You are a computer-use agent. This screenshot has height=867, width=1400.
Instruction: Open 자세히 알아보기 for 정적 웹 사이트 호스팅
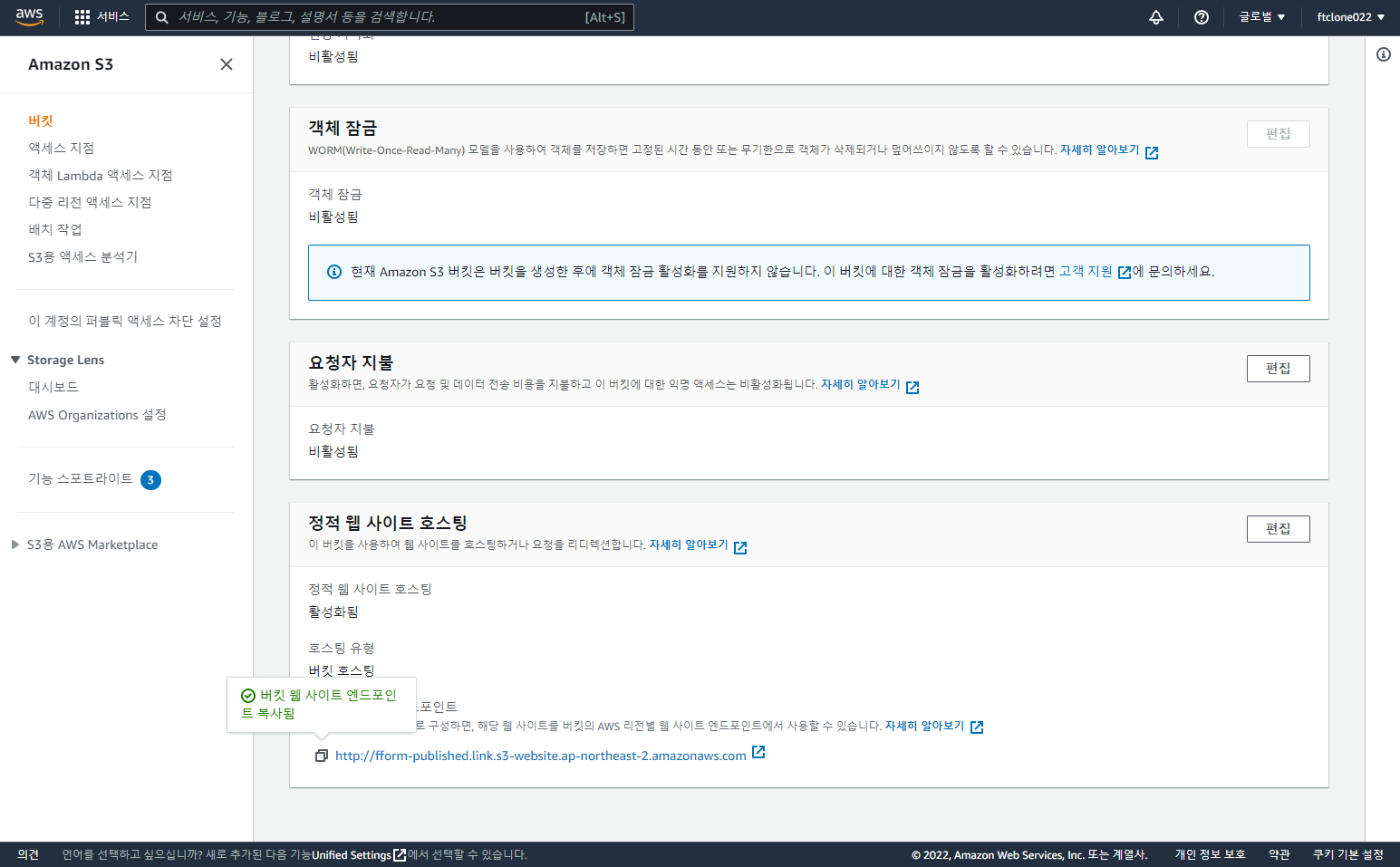[x=688, y=545]
